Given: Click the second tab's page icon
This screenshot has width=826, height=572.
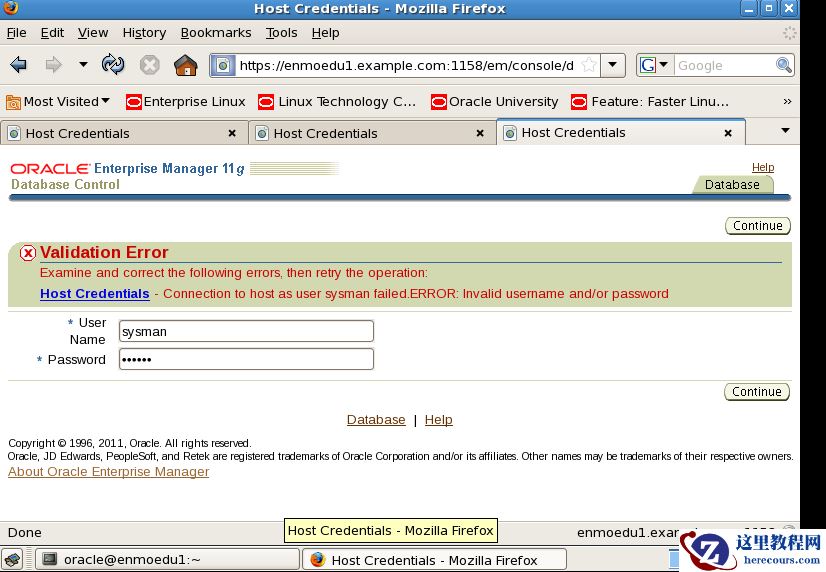Looking at the screenshot, I should click(262, 134).
